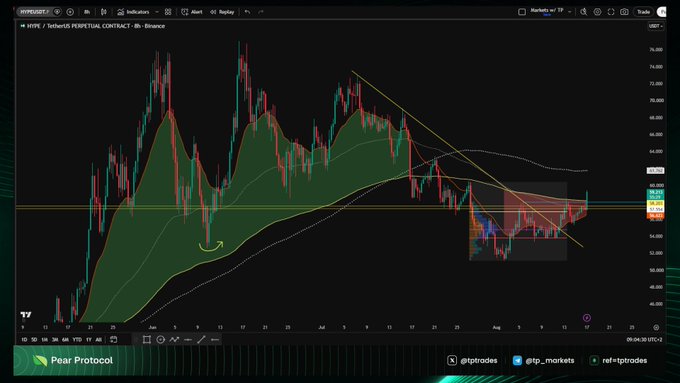Open the @tp_markets Telegram handle
Screen dimensions: 680x383
(x=549, y=360)
